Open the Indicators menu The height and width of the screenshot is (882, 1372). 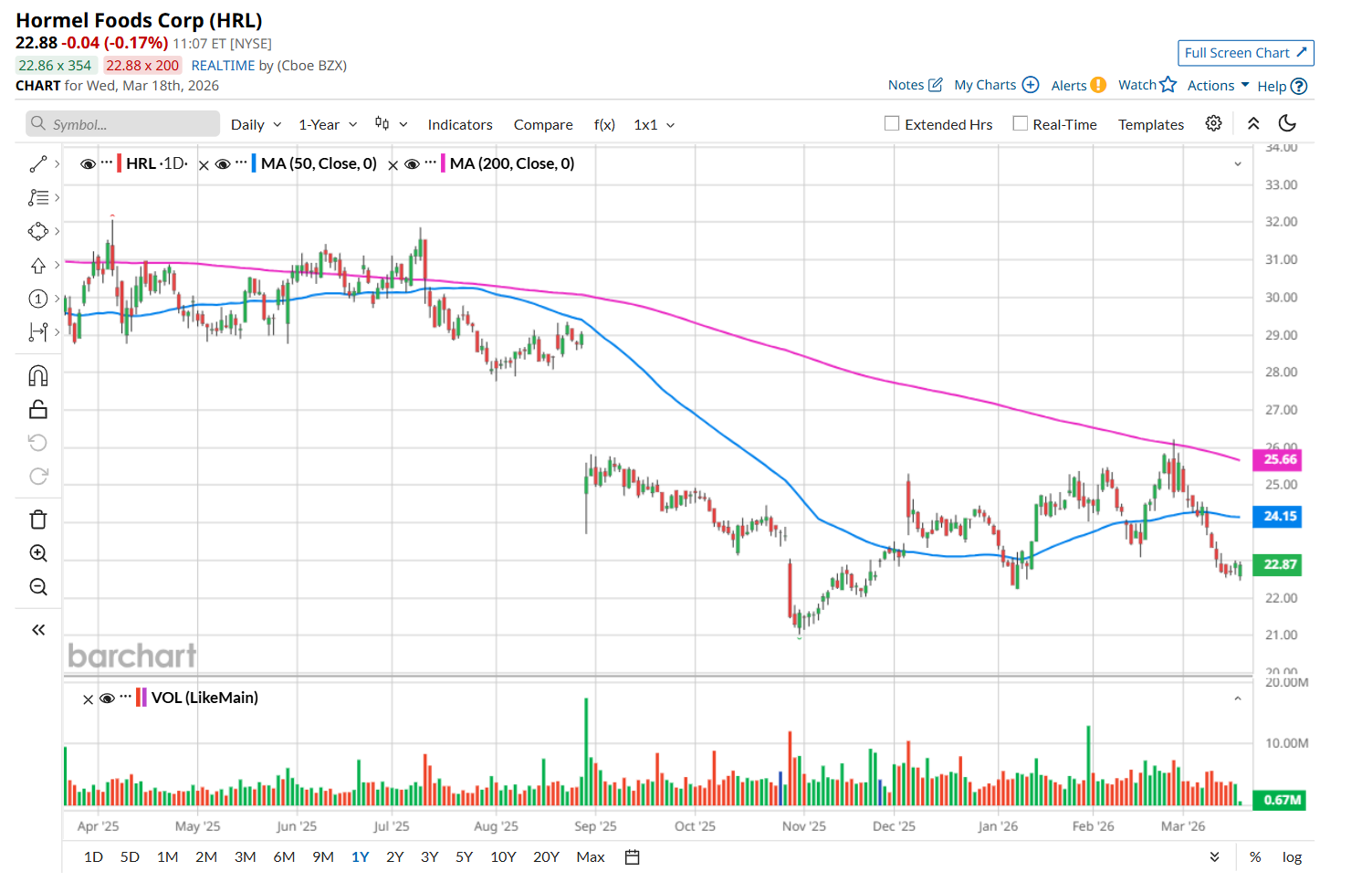[460, 125]
